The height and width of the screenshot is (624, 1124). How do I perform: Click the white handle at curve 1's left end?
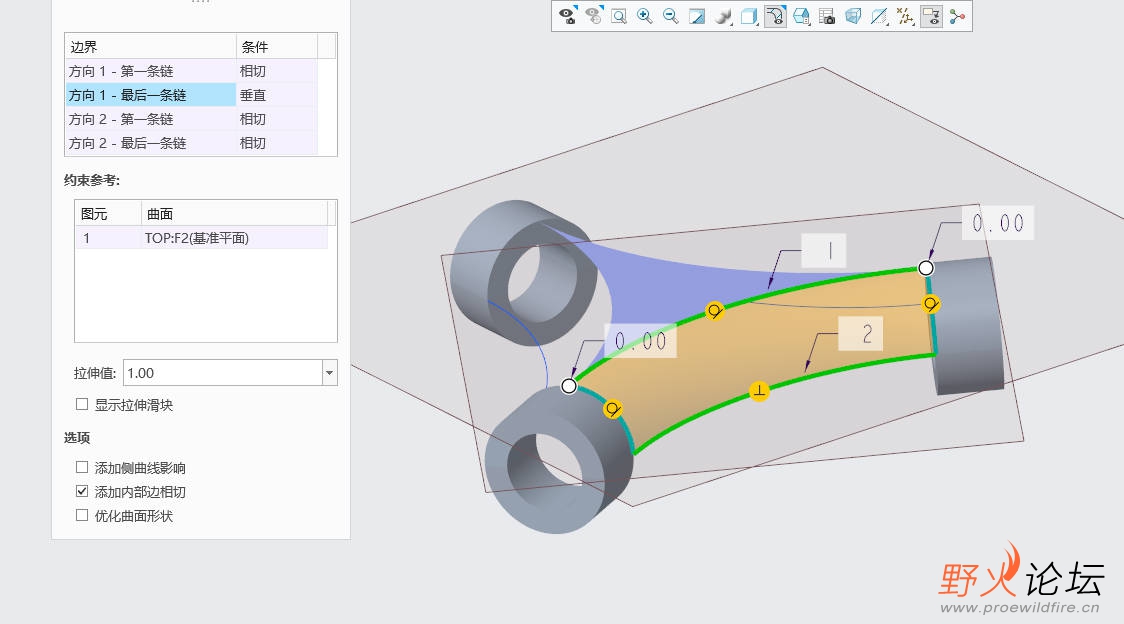point(568,386)
